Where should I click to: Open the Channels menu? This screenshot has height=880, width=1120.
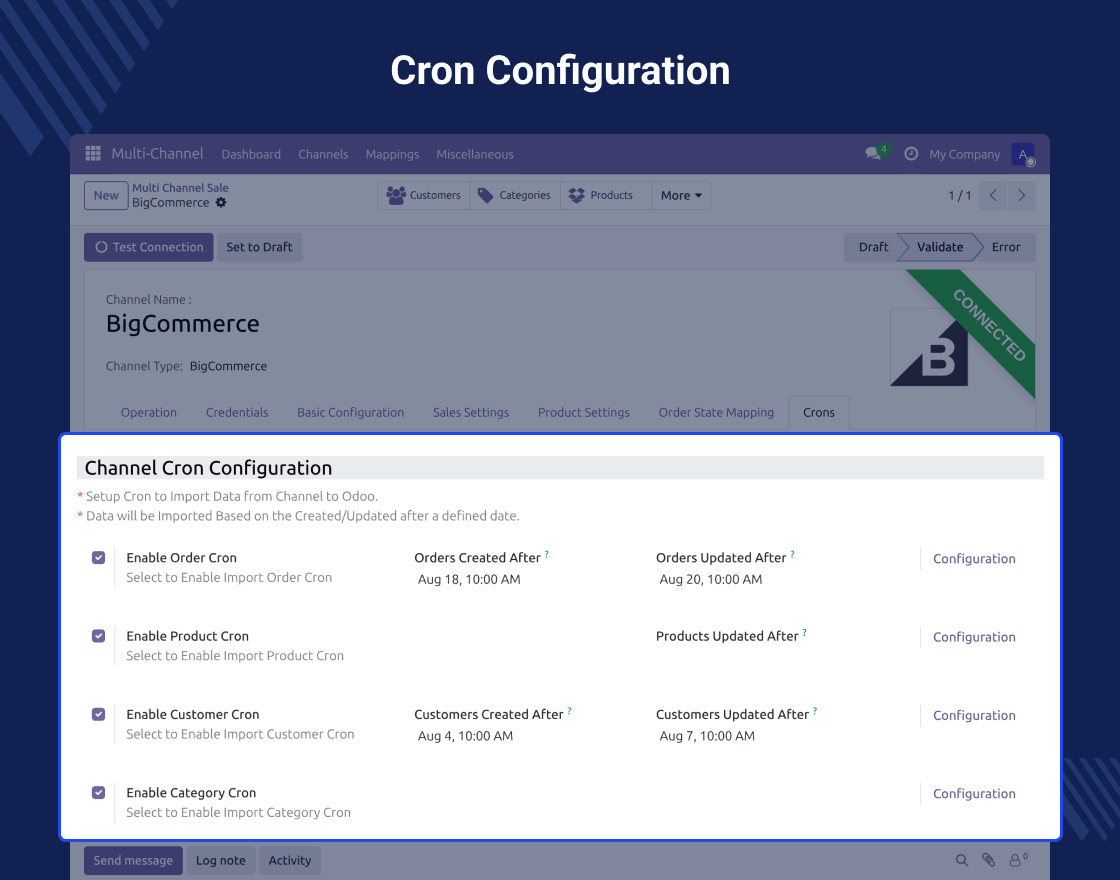click(x=323, y=154)
